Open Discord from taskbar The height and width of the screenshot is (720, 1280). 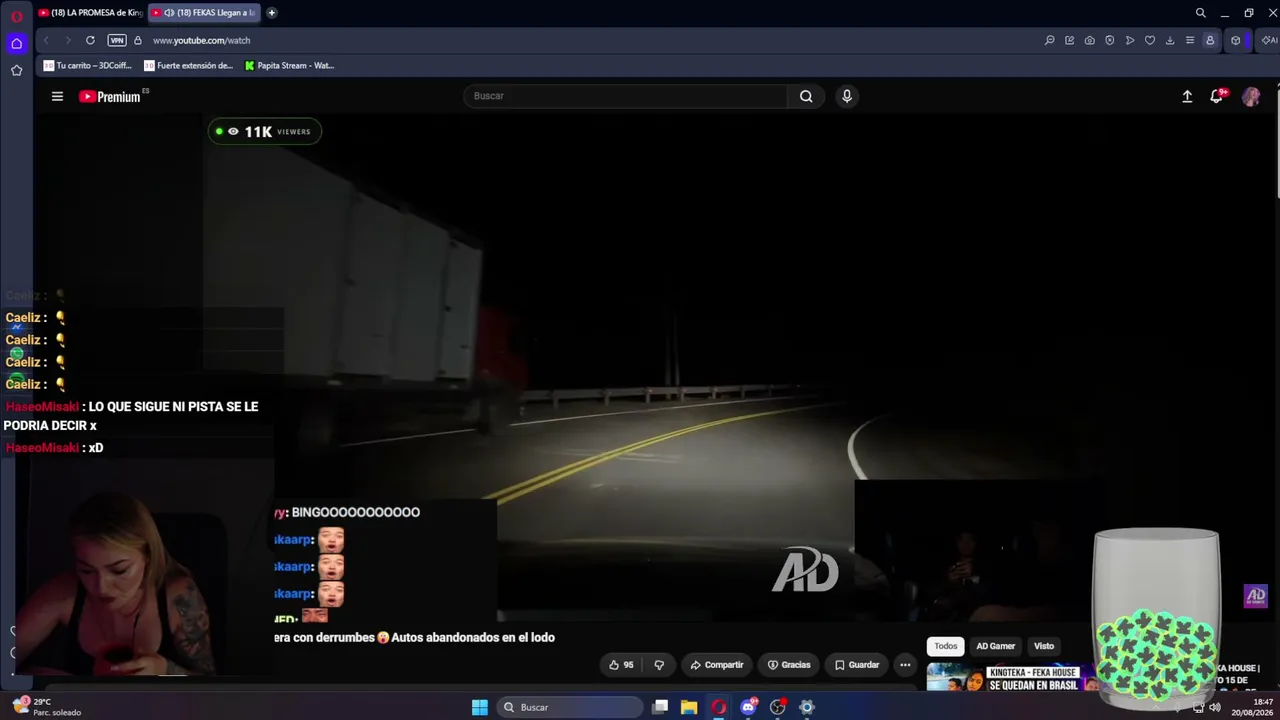[x=748, y=707]
